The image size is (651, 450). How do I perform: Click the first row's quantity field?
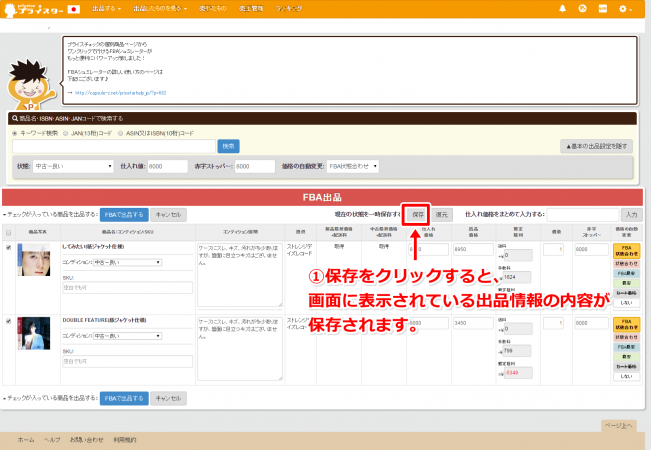point(553,249)
